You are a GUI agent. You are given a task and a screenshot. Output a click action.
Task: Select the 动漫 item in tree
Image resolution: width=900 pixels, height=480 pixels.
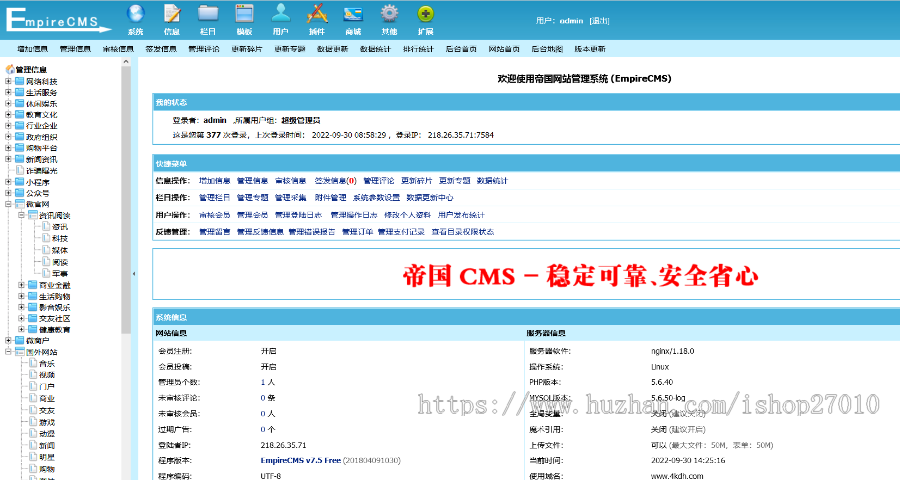(47, 433)
